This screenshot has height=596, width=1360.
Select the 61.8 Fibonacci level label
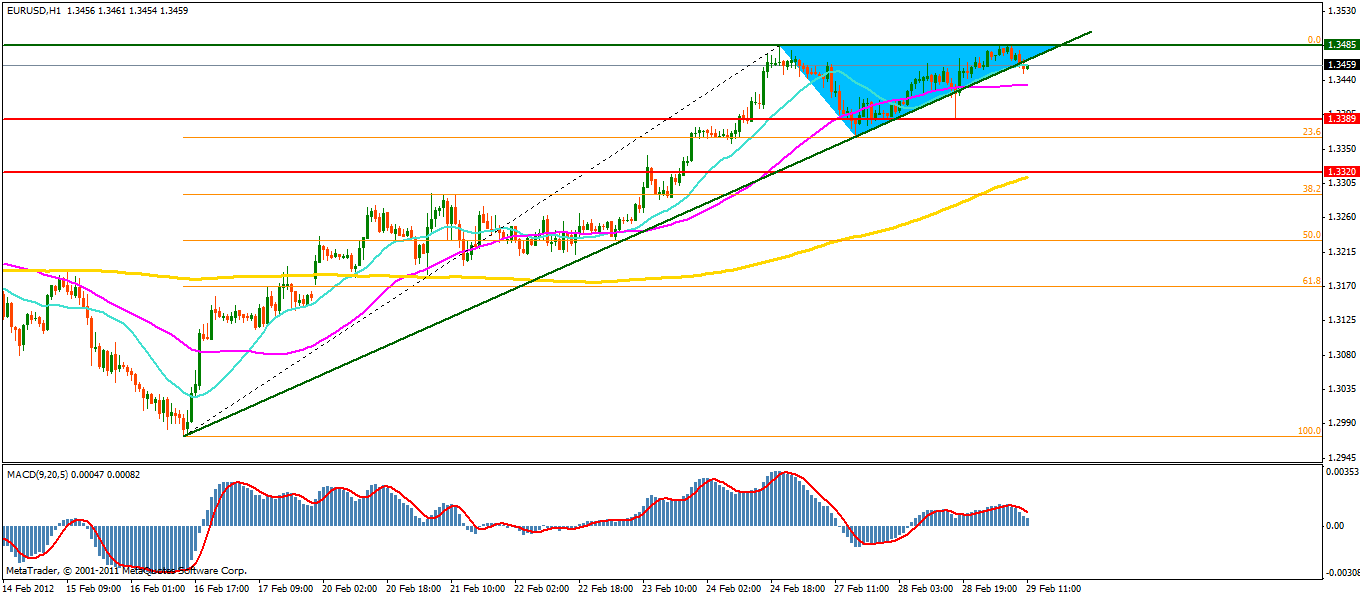pyautogui.click(x=1311, y=282)
